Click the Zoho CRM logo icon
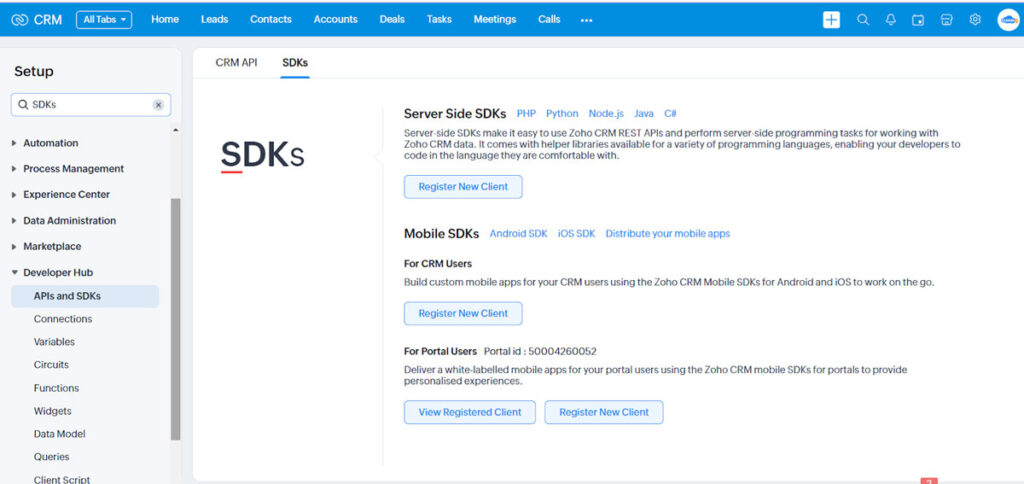The width and height of the screenshot is (1024, 484). coord(20,20)
